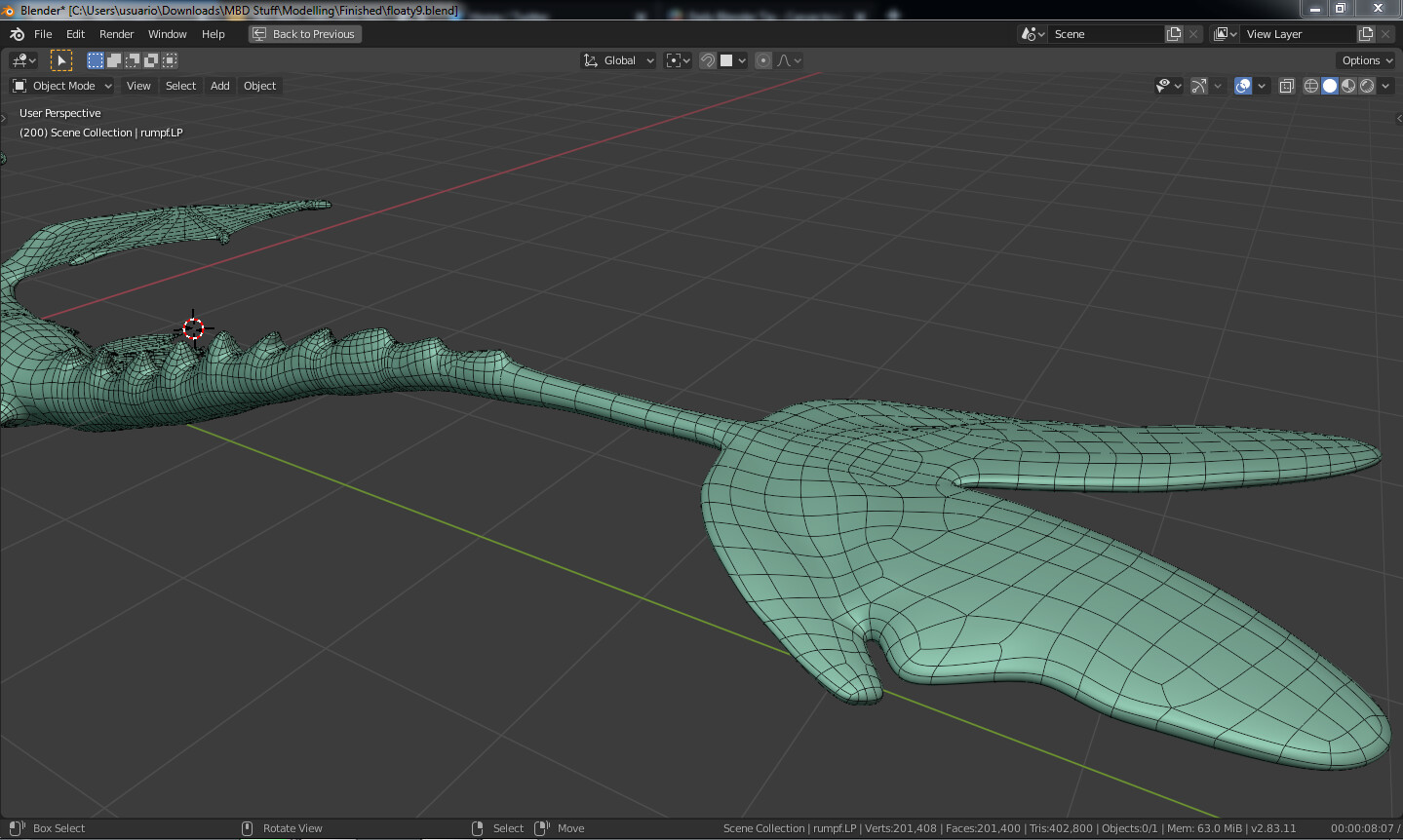Choose the Set new selection mode icon
Viewport: 1403px width, 840px height.
coord(96,60)
